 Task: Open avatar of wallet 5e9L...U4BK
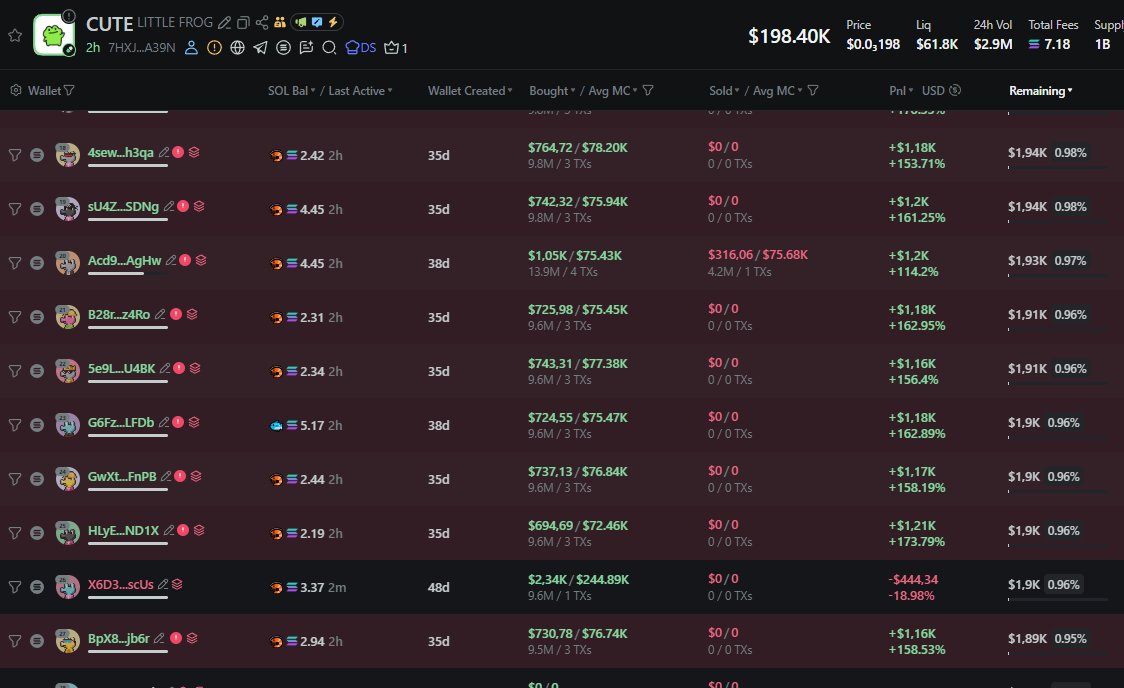click(x=67, y=371)
